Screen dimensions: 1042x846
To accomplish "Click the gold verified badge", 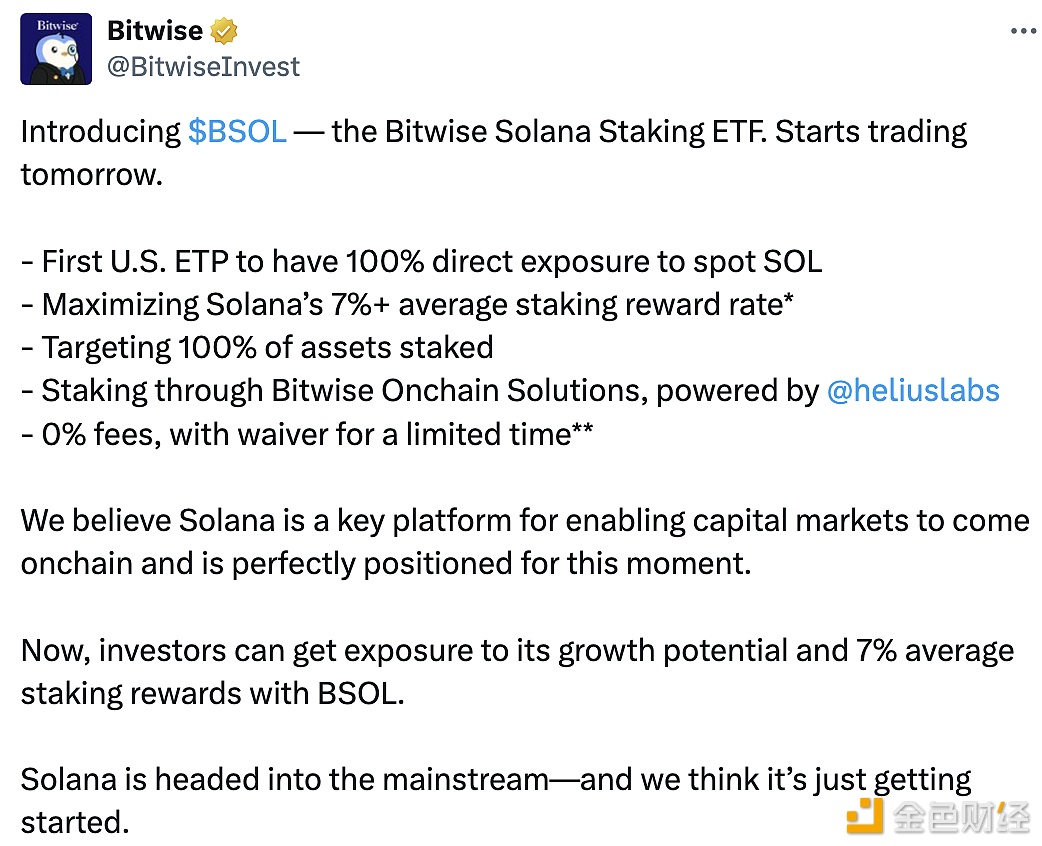I will tap(225, 31).
